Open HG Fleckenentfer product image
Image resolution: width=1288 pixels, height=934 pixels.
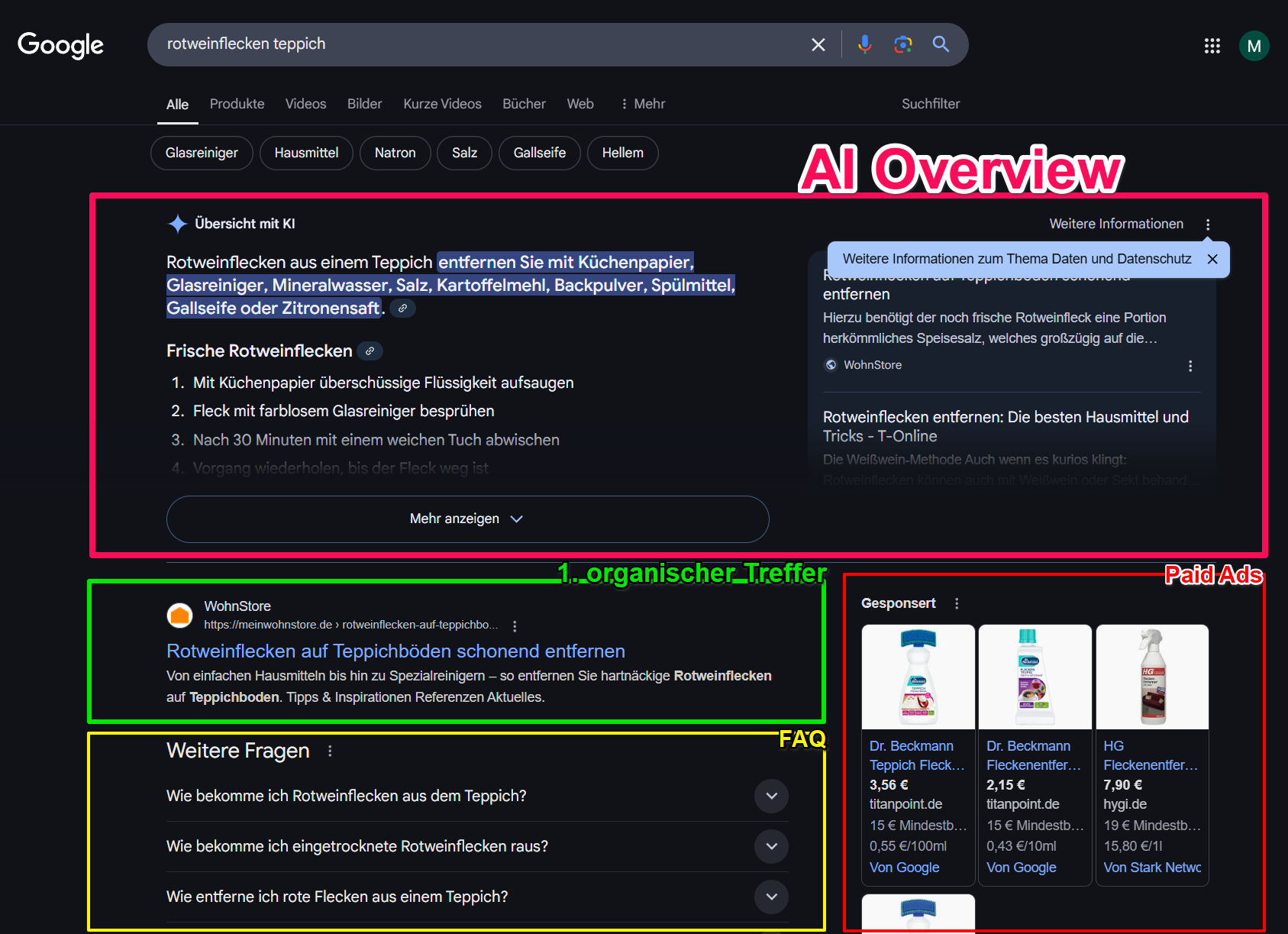click(x=1152, y=677)
